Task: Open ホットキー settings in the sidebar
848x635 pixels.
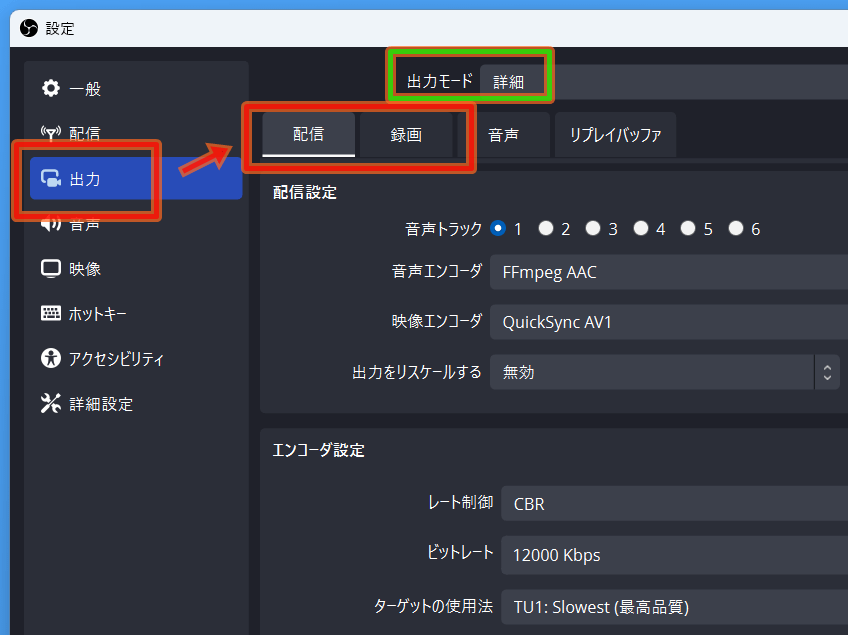Action: pyautogui.click(x=136, y=314)
